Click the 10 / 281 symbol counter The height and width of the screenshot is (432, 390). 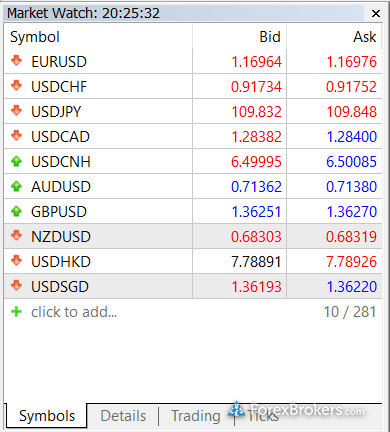(x=350, y=312)
